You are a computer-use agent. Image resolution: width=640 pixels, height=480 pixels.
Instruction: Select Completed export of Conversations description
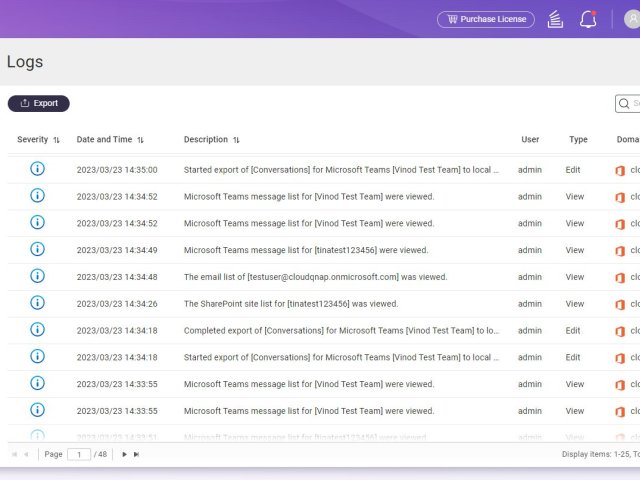(341, 331)
